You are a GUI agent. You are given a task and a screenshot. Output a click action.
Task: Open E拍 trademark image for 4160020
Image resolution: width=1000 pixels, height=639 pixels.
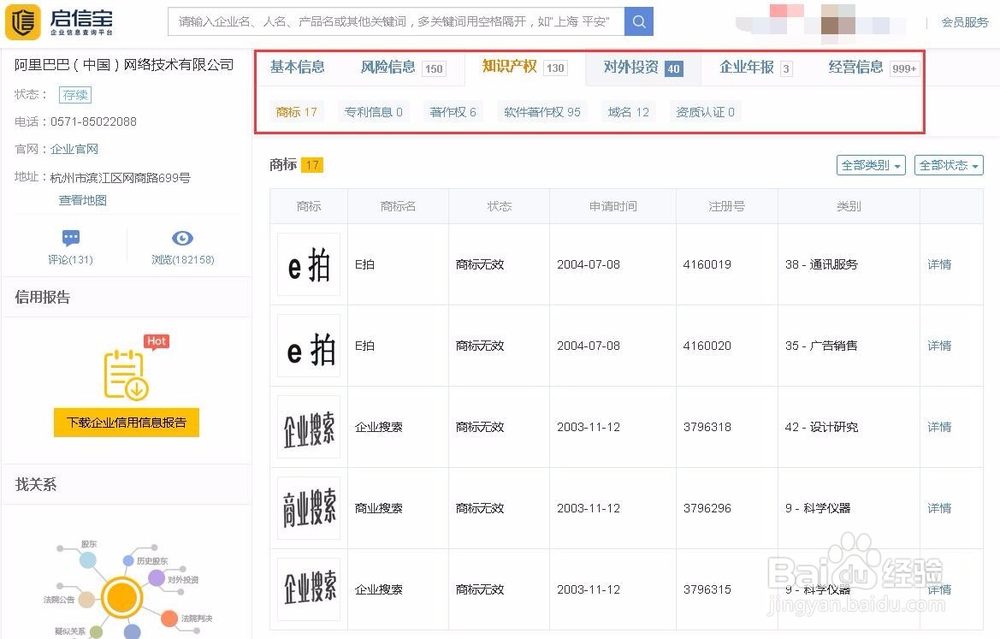pyautogui.click(x=309, y=346)
